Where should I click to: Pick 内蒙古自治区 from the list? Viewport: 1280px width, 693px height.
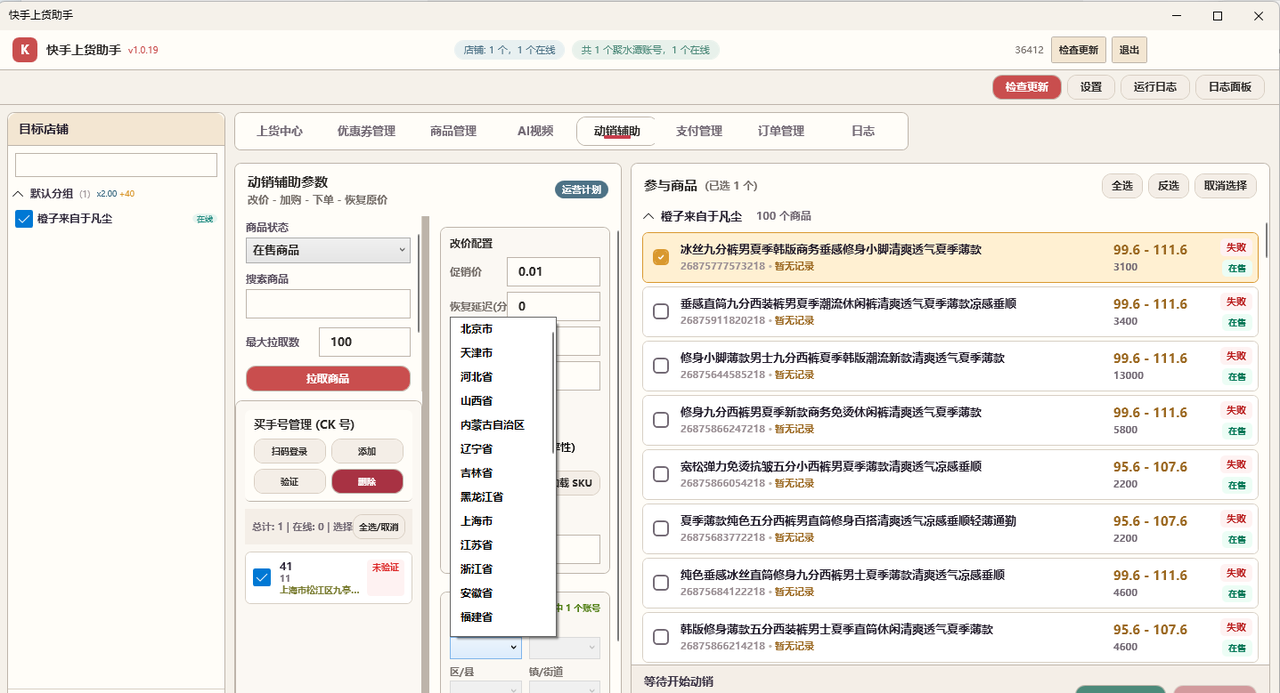[x=503, y=425]
